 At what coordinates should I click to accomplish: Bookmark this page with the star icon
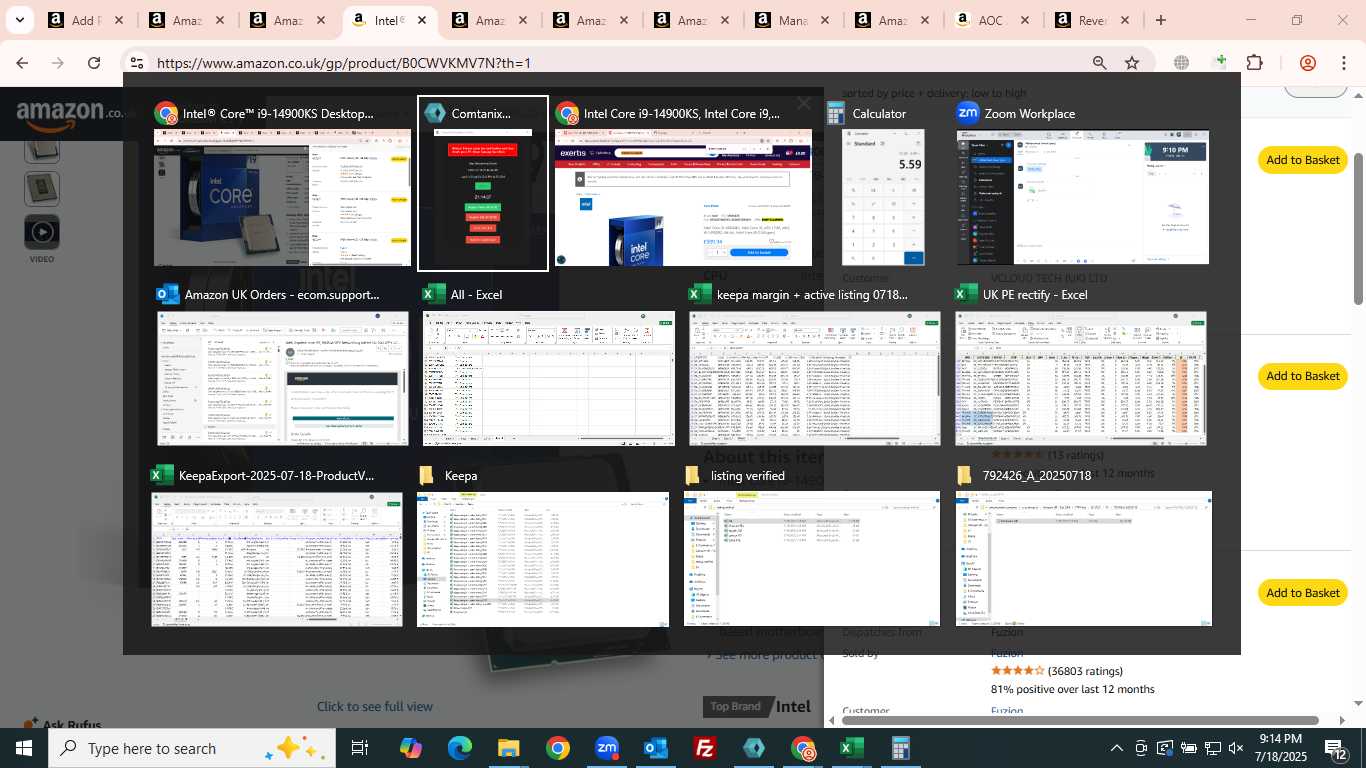click(1132, 63)
